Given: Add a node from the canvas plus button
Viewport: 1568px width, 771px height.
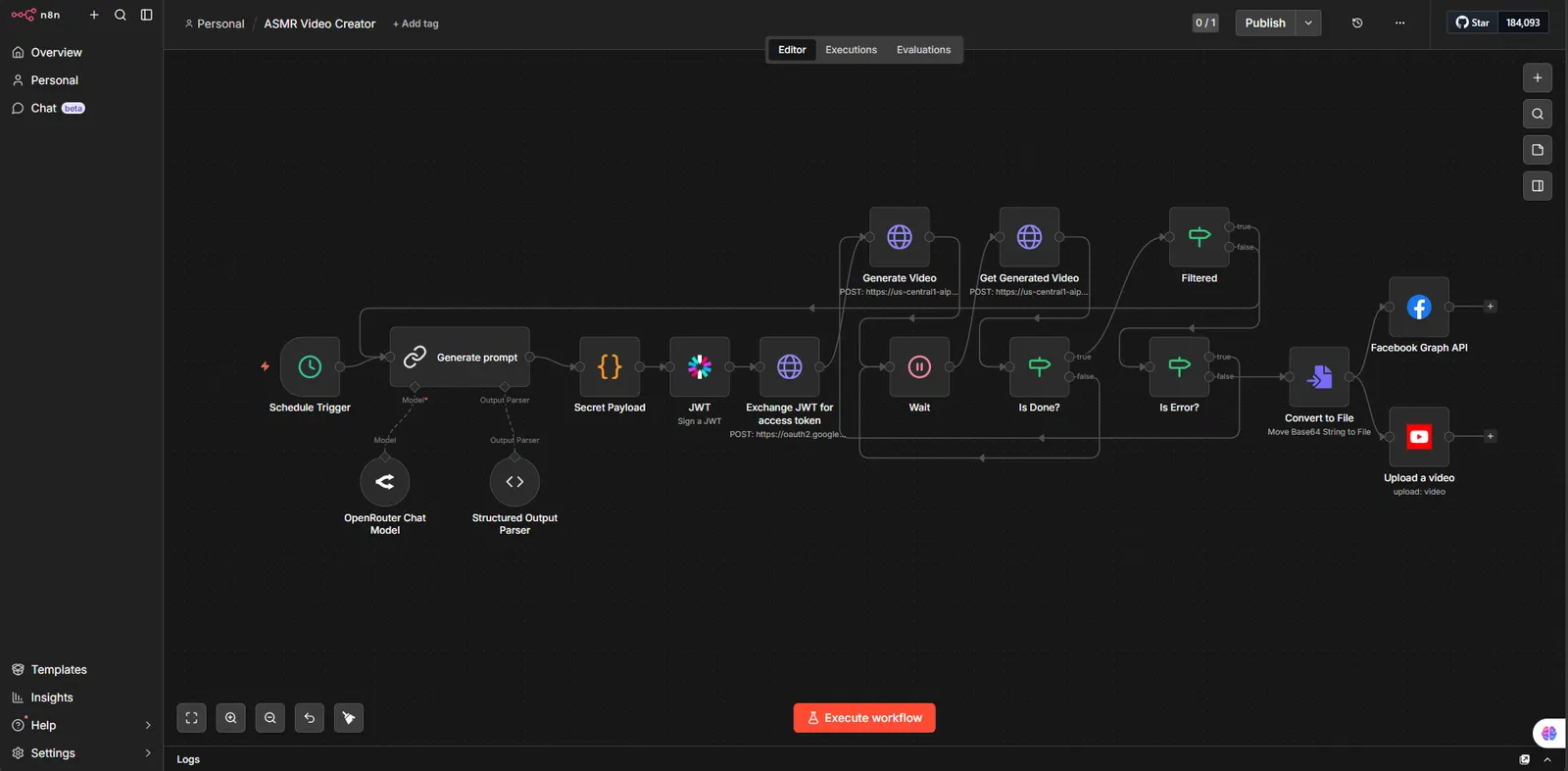Looking at the screenshot, I should [1538, 78].
